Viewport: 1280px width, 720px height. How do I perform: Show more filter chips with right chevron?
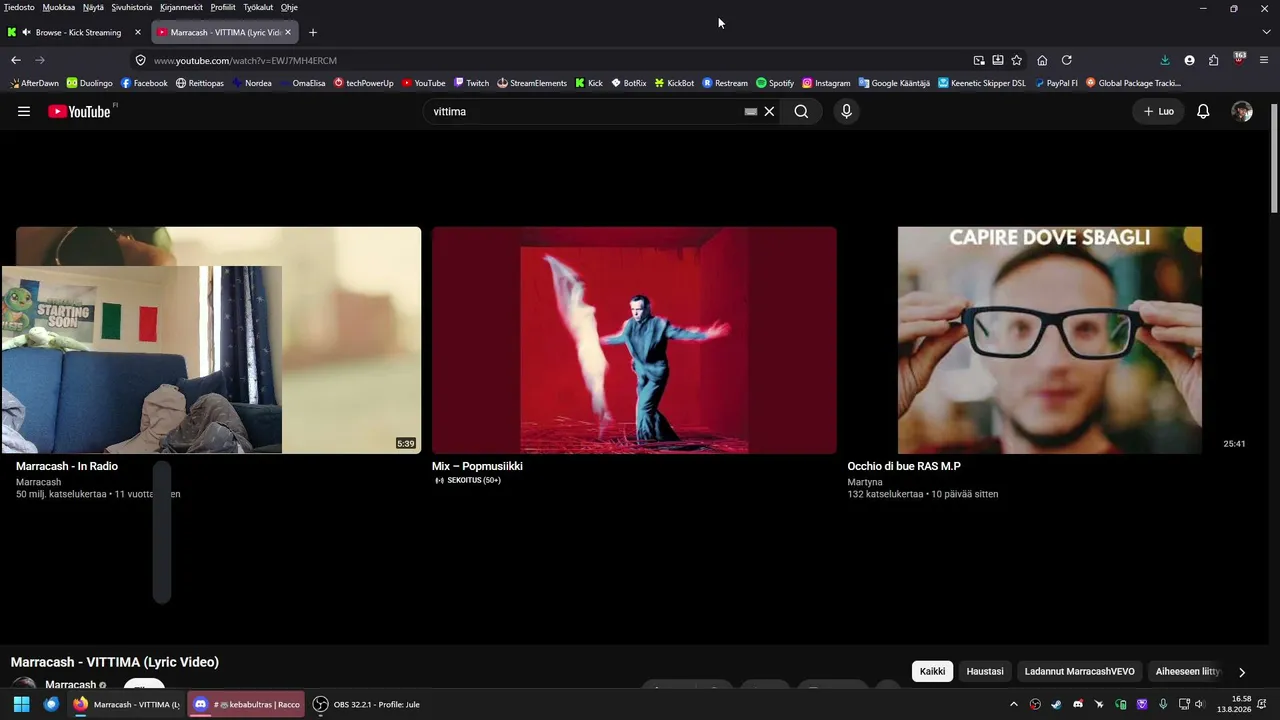(1242, 672)
